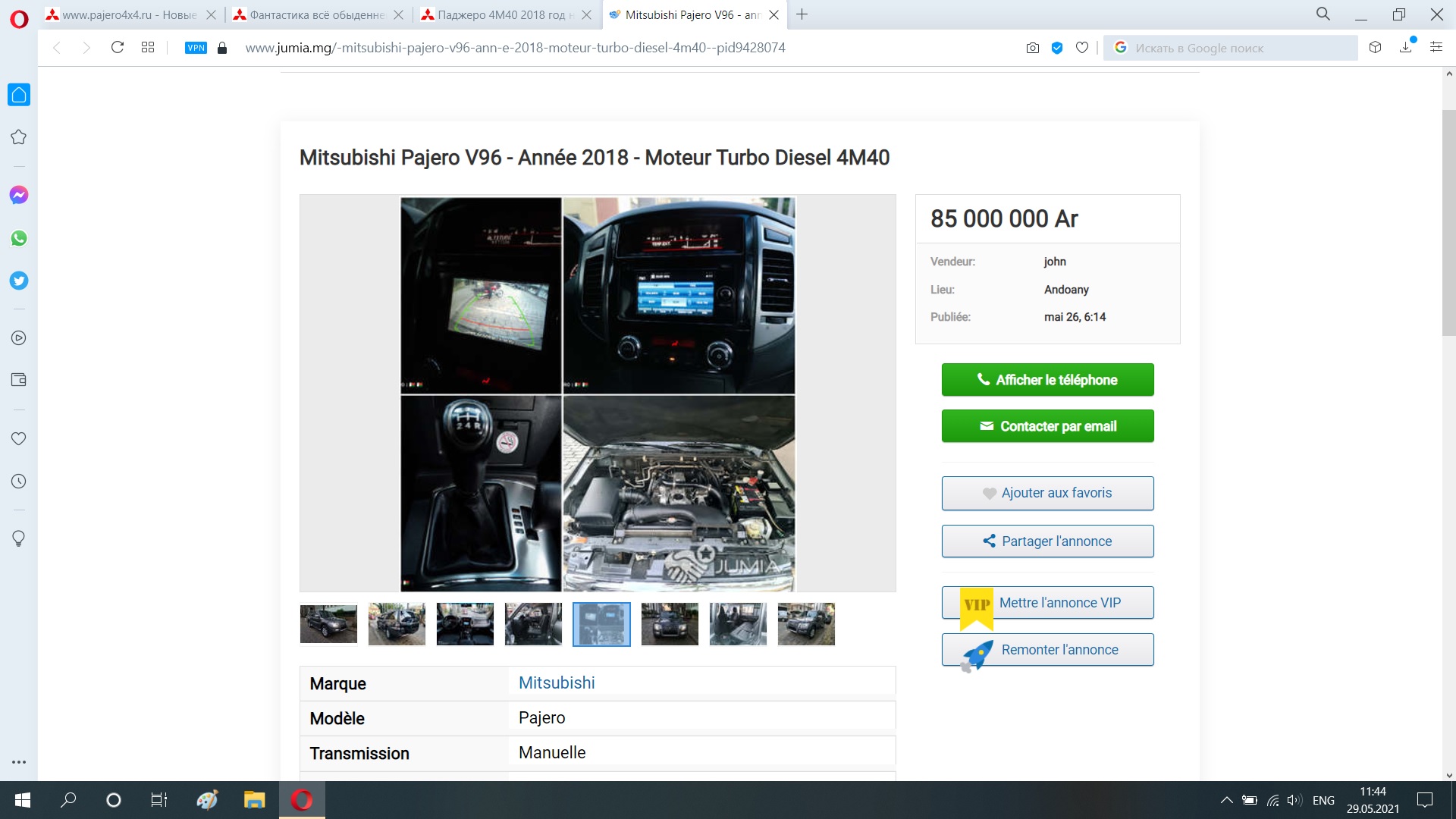Open Twitter sidebar panel
Image resolution: width=1456 pixels, height=819 pixels.
pyautogui.click(x=19, y=281)
